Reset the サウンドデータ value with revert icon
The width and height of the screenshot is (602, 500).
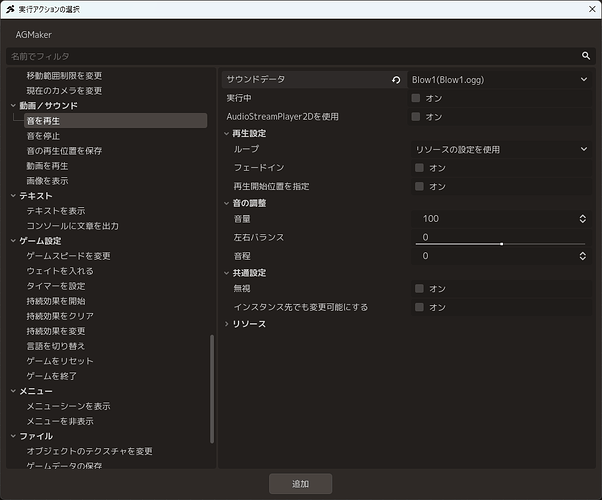pos(396,79)
